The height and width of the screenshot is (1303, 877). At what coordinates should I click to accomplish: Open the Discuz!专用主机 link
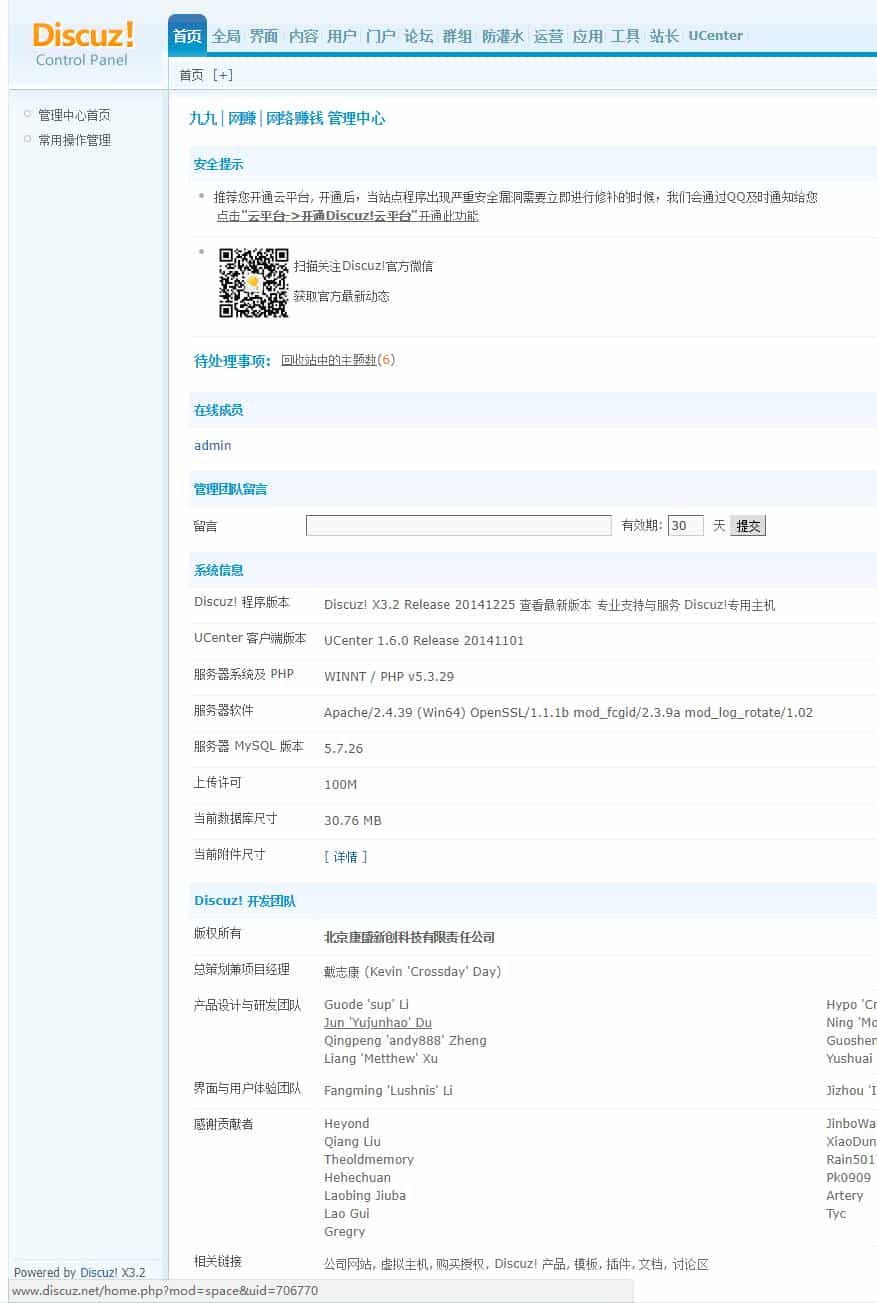[x=730, y=605]
